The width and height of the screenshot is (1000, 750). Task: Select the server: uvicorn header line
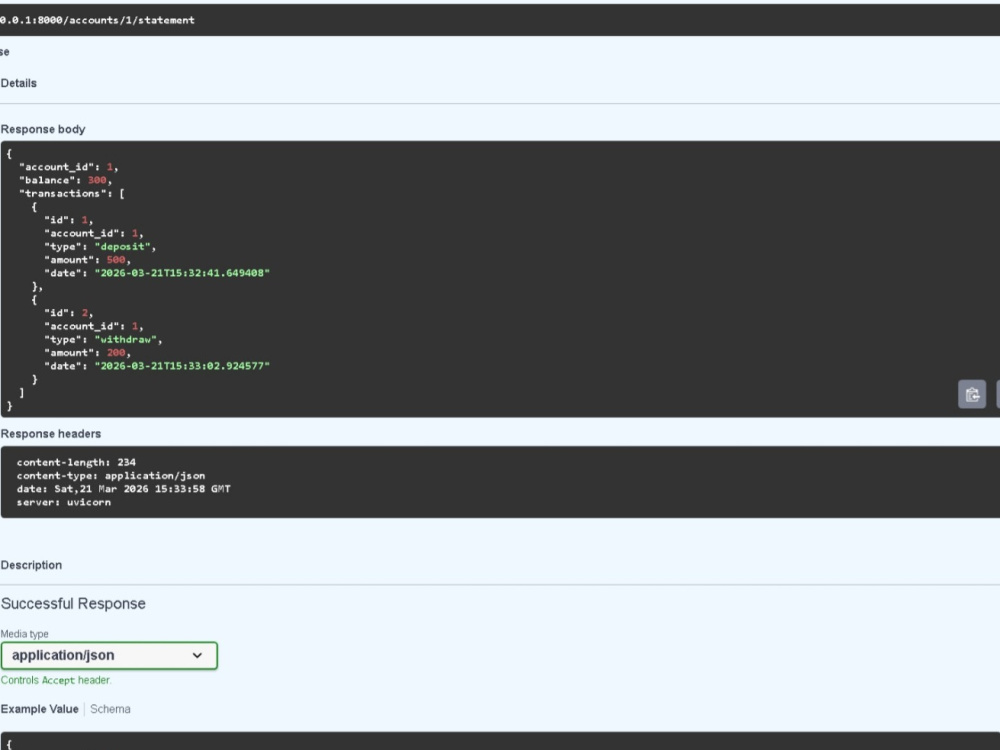64,503
